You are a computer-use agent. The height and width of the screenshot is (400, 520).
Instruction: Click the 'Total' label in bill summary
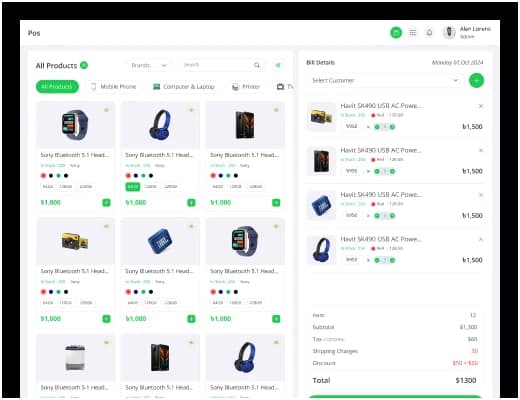click(321, 380)
